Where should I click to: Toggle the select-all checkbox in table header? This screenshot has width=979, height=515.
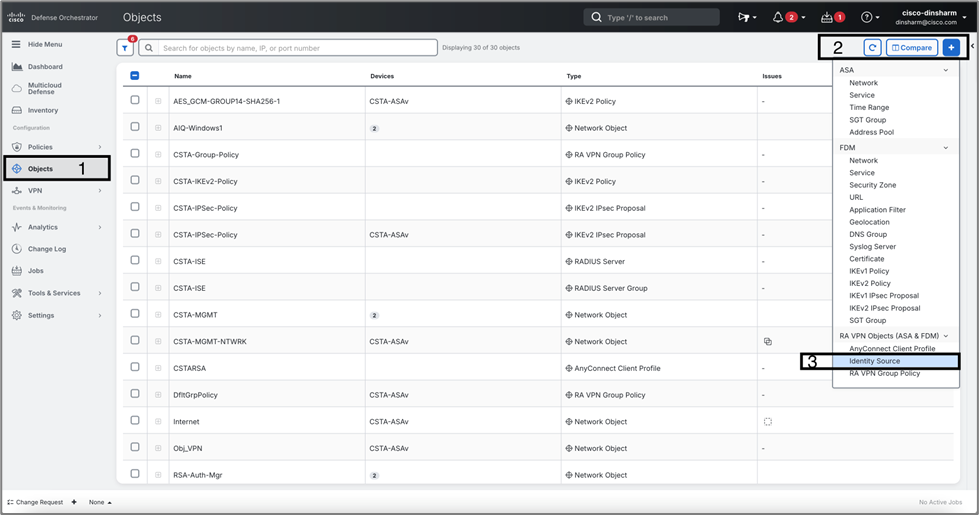pos(135,76)
